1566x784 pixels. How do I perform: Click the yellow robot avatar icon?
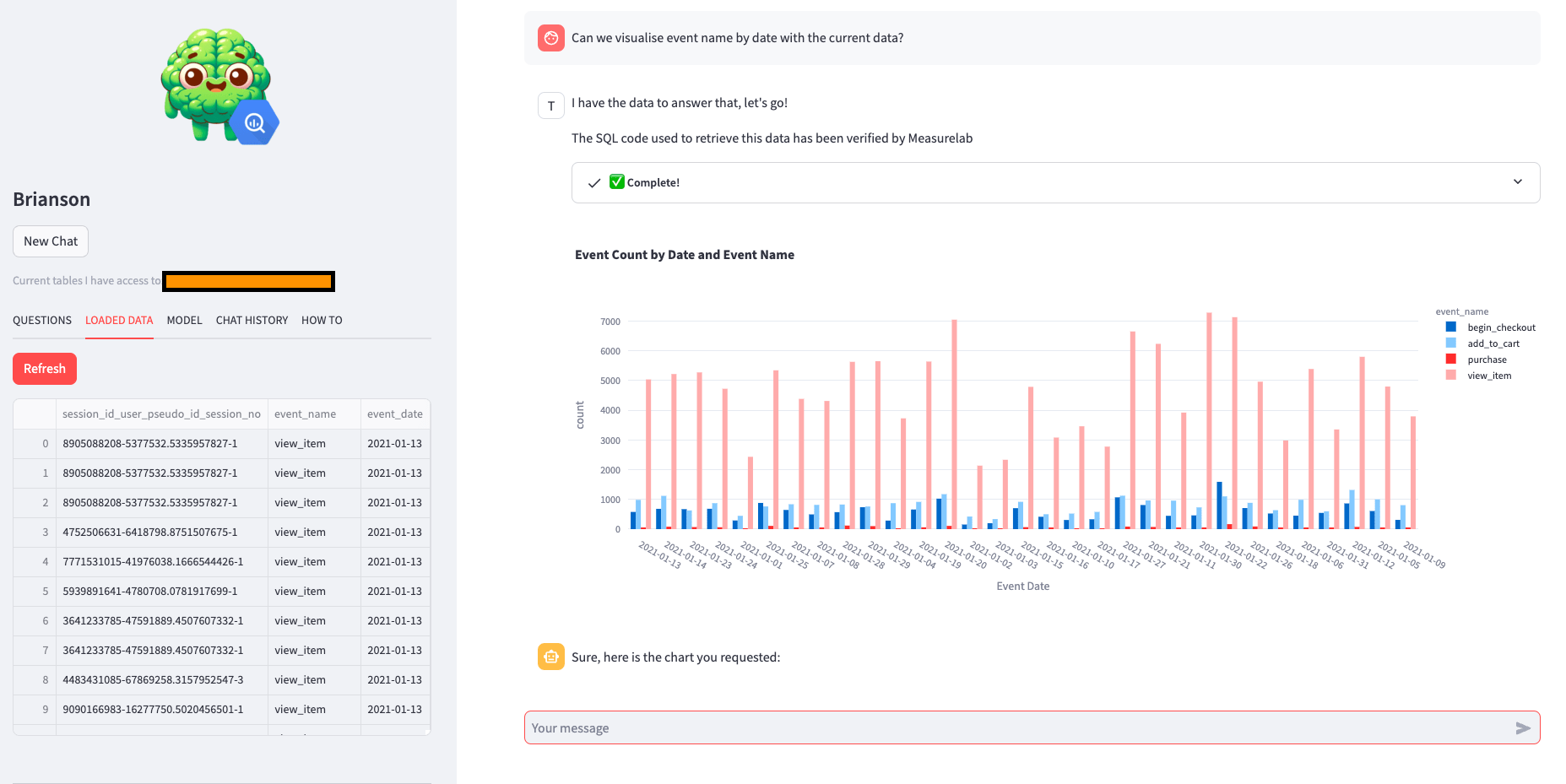(551, 657)
